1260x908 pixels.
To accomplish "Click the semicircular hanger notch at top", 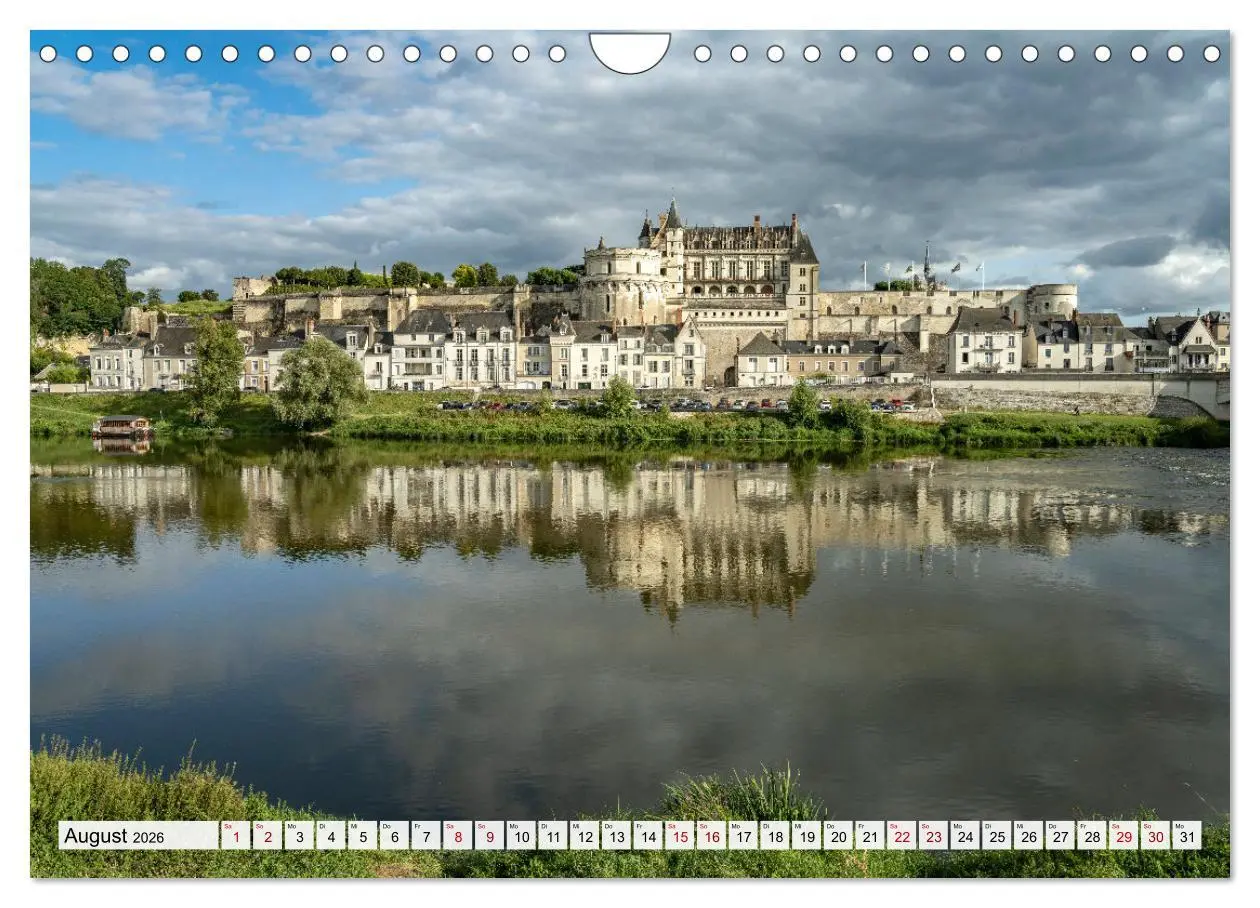I will (630, 51).
